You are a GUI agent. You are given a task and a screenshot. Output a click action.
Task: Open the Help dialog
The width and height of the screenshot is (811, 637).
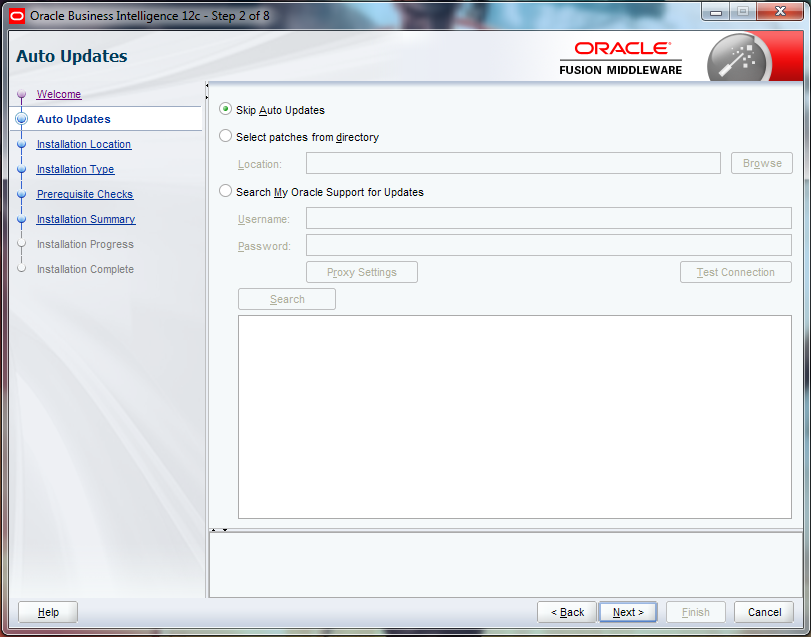[x=48, y=612]
